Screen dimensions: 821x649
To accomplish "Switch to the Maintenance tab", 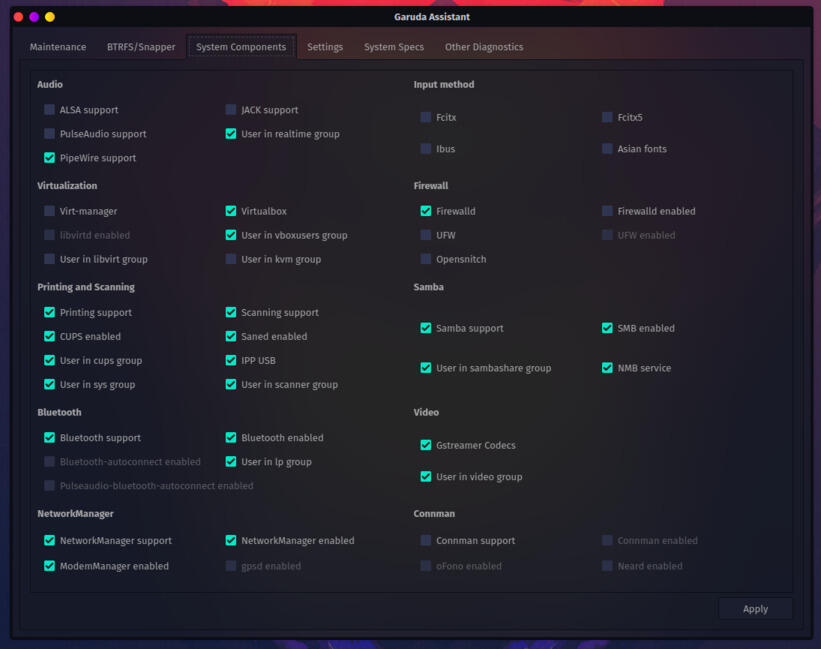I will pyautogui.click(x=58, y=47).
